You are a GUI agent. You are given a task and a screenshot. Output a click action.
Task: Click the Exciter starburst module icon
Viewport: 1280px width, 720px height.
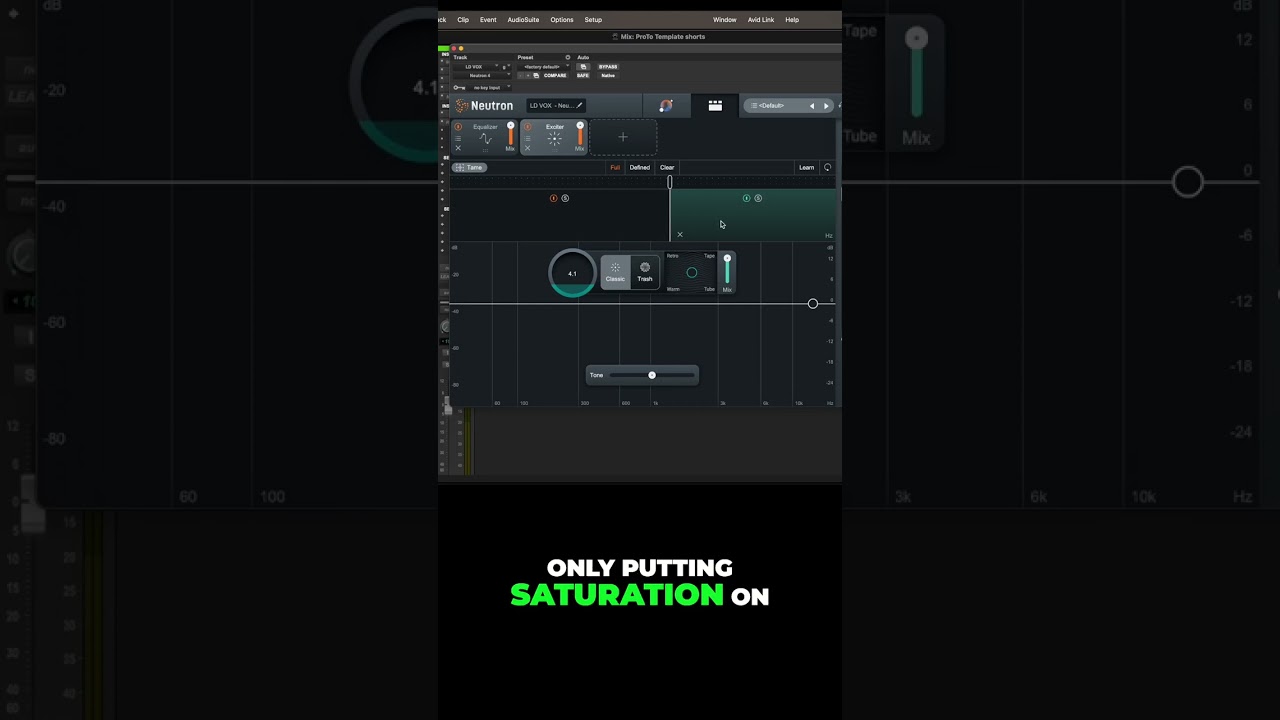click(554, 140)
